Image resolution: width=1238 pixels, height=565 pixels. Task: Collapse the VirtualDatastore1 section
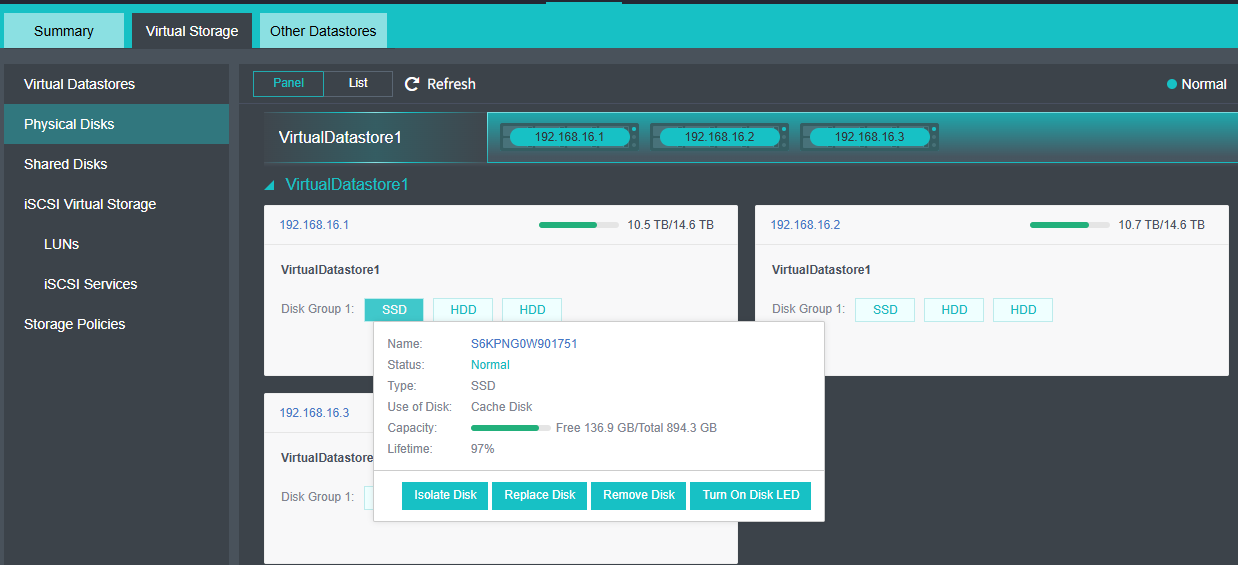(x=269, y=185)
